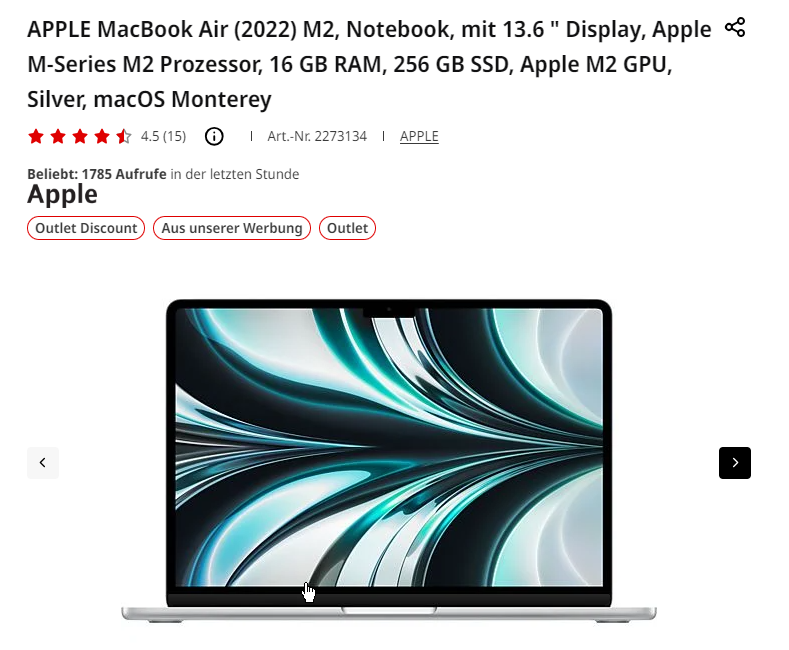Click the second red rating star
This screenshot has height=650, width=789.
[x=58, y=136]
